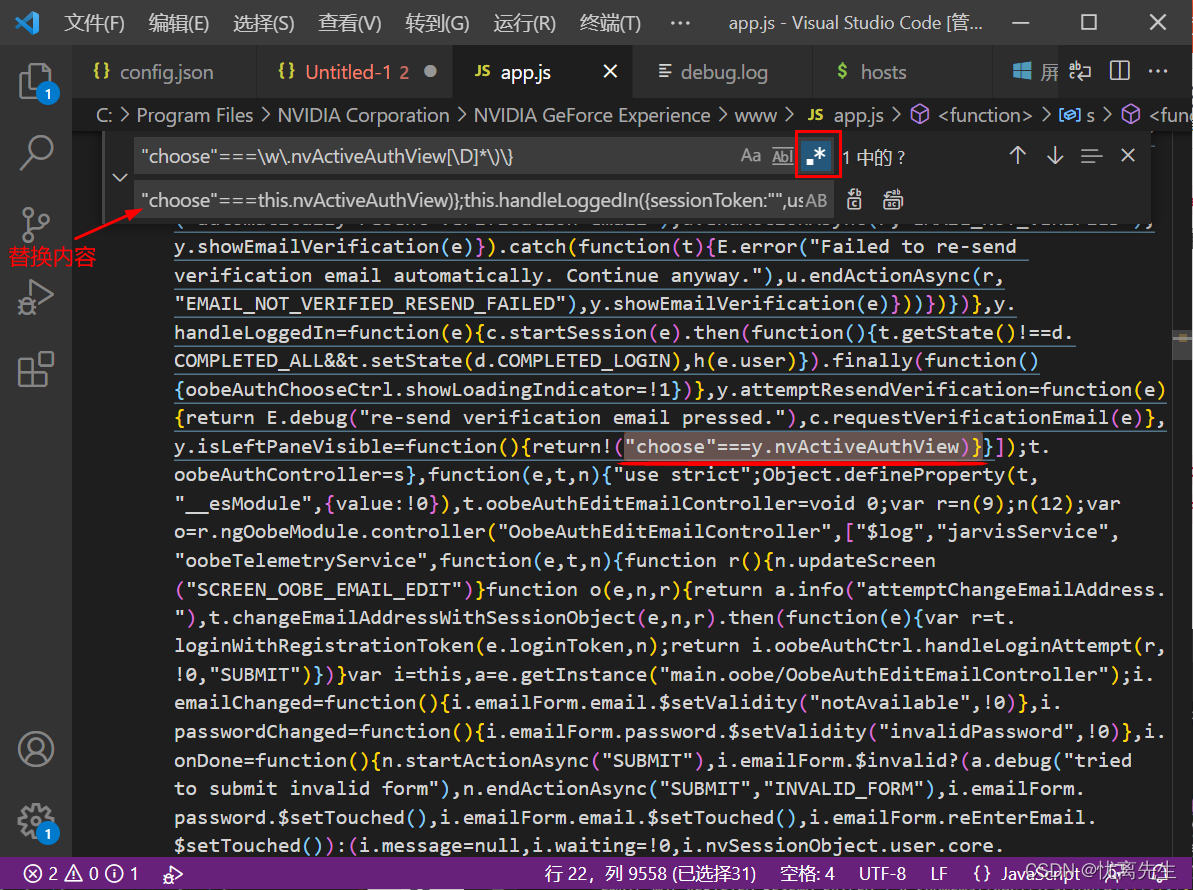Open the 编辑(E) menu

(179, 24)
